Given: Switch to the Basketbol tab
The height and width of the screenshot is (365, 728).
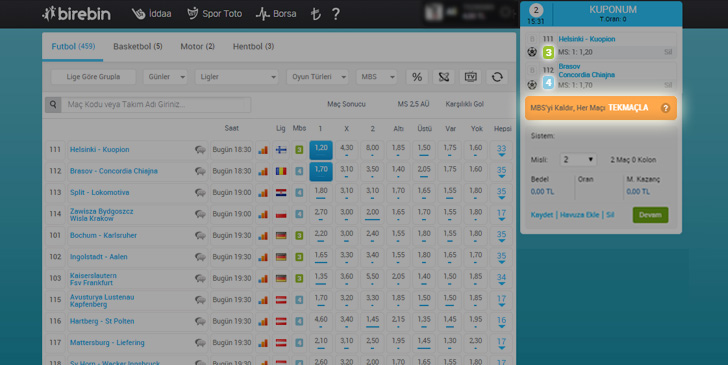Looking at the screenshot, I should point(138,46).
